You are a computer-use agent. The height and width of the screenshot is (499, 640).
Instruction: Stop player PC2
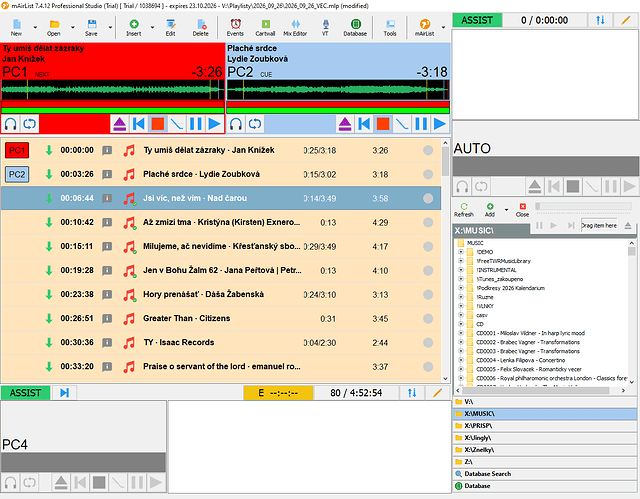point(383,124)
